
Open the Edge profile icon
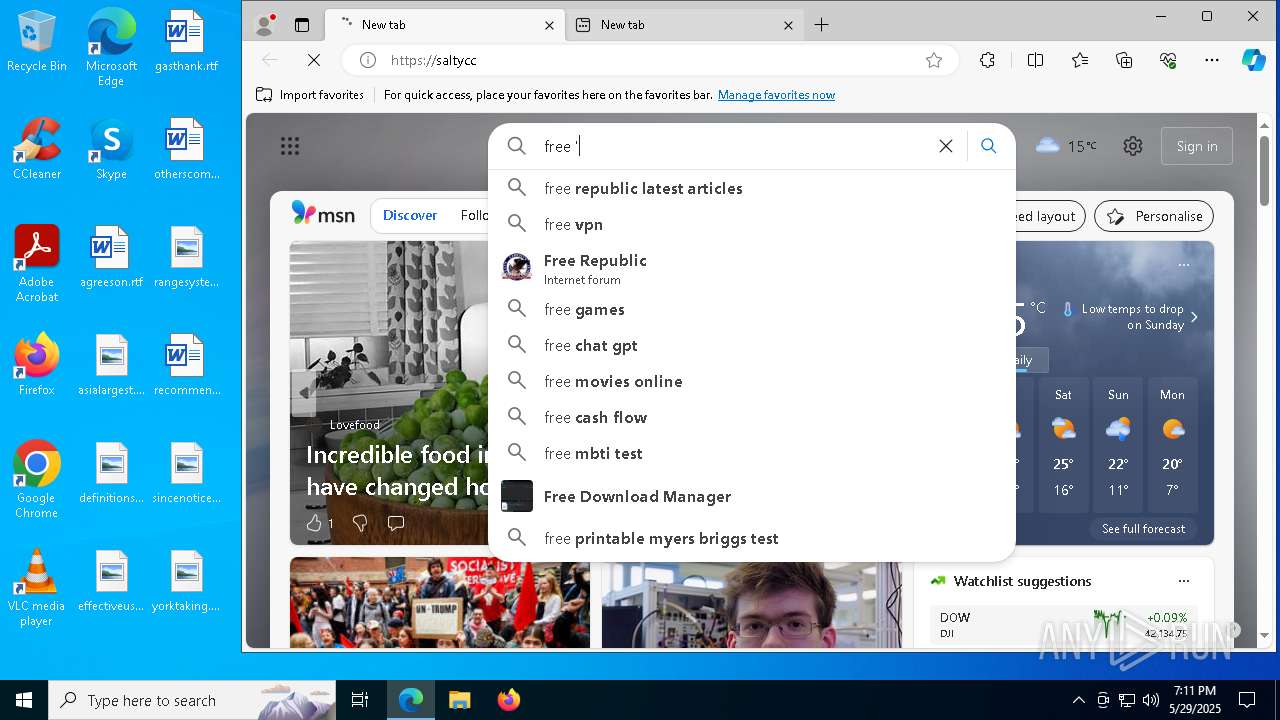[x=265, y=25]
